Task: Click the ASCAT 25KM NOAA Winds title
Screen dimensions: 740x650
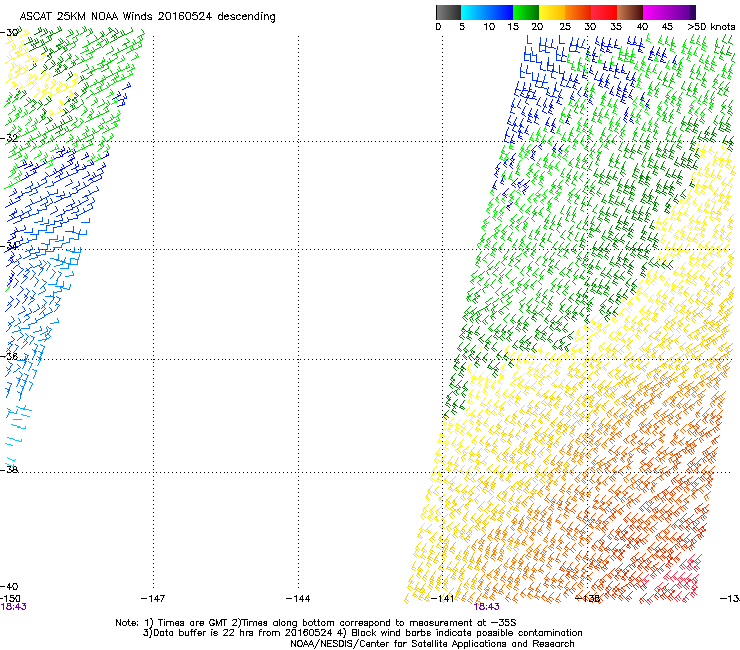Action: [147, 17]
